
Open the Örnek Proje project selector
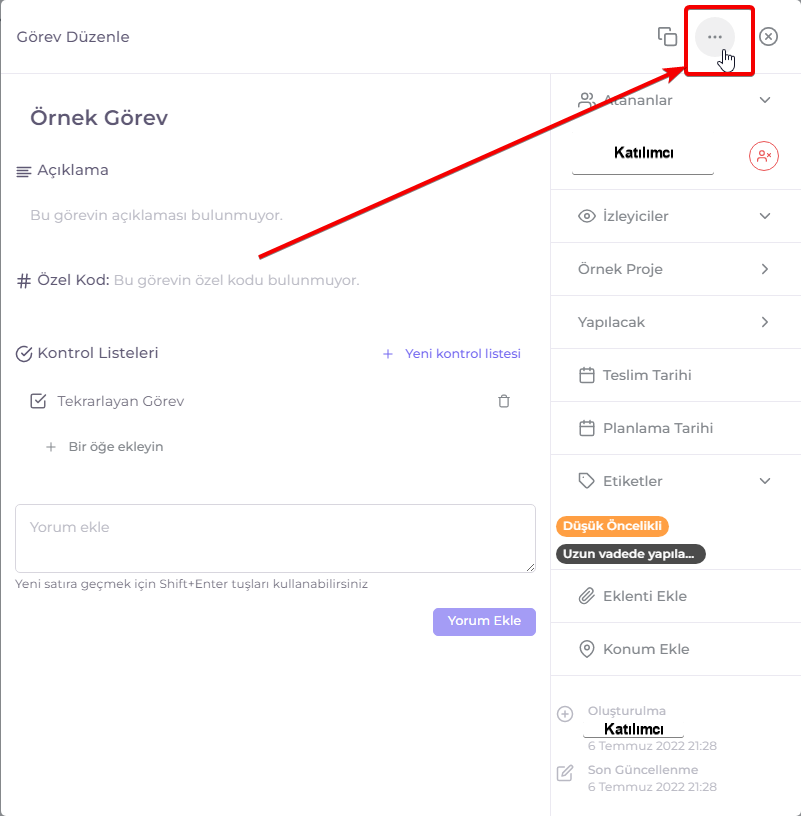click(x=676, y=269)
